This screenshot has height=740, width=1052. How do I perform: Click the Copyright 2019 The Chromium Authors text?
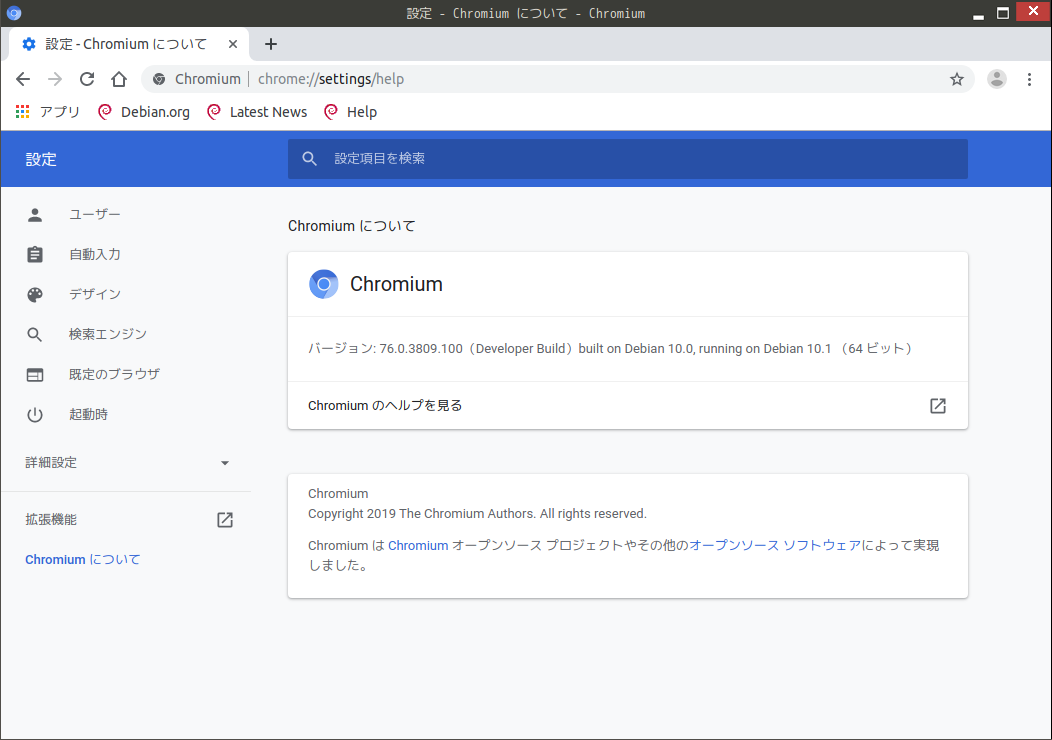[477, 514]
